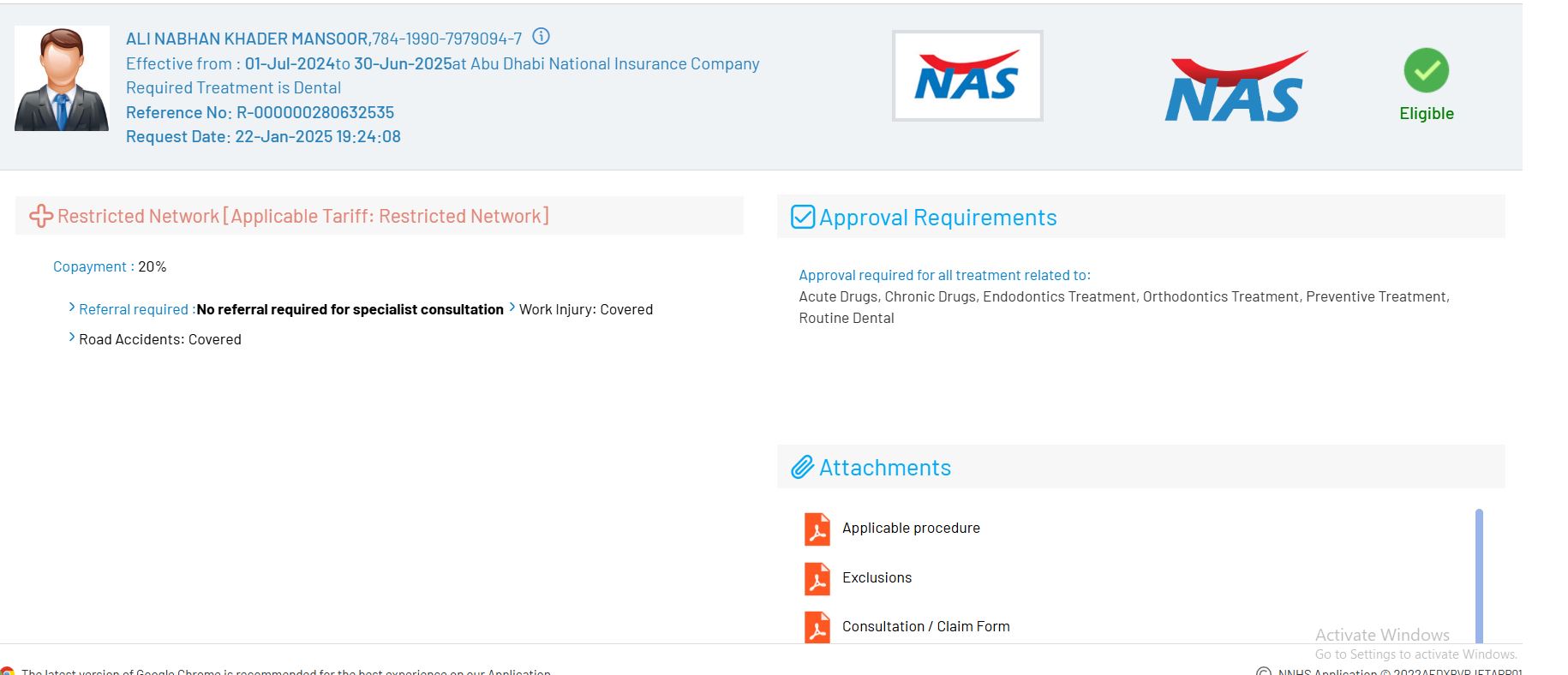The image size is (1568, 675).
Task: Click the Approval Requirements checkbox icon
Action: tap(802, 218)
